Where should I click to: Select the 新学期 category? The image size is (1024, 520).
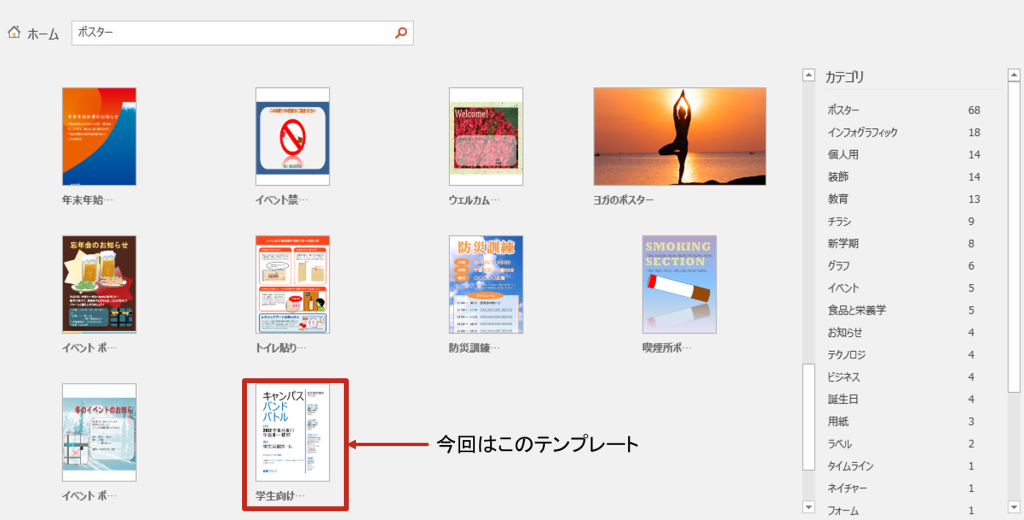(843, 243)
